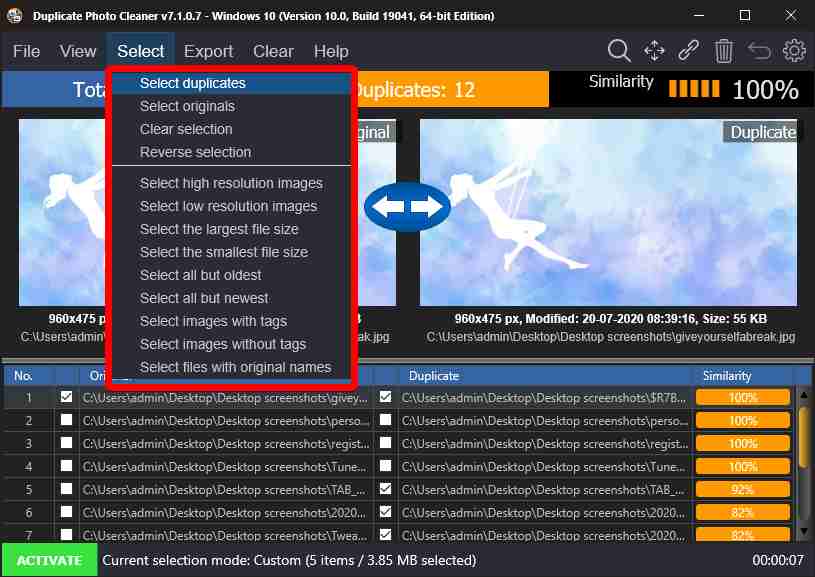Screen dimensions: 815x577
Task: Check the original file checkbox in row 2
Action: tap(66, 420)
